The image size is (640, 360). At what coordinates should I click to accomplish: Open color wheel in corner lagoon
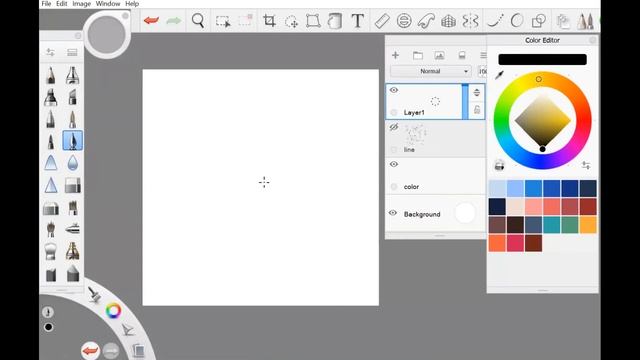[x=113, y=311]
